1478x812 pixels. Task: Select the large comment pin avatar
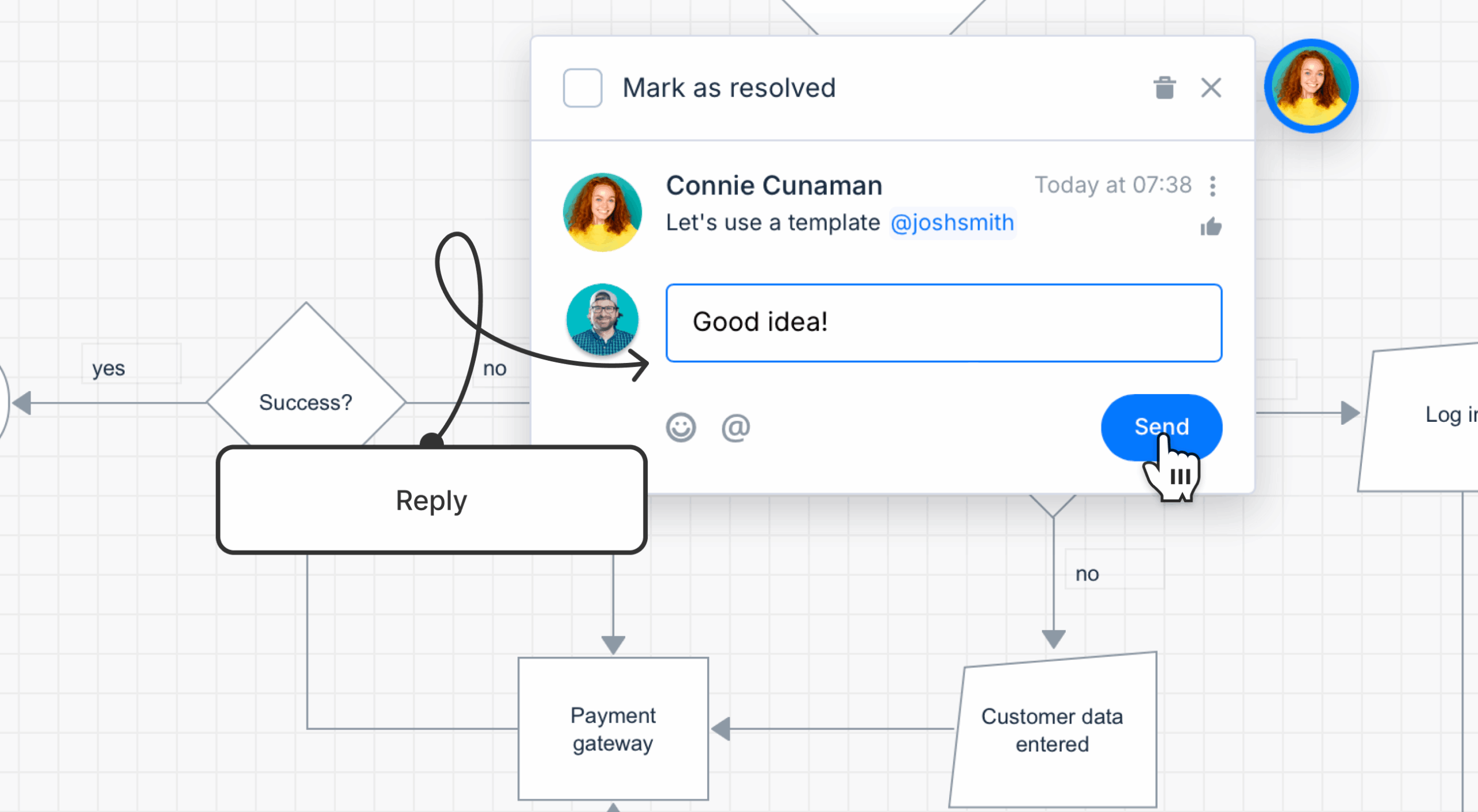pos(1311,86)
